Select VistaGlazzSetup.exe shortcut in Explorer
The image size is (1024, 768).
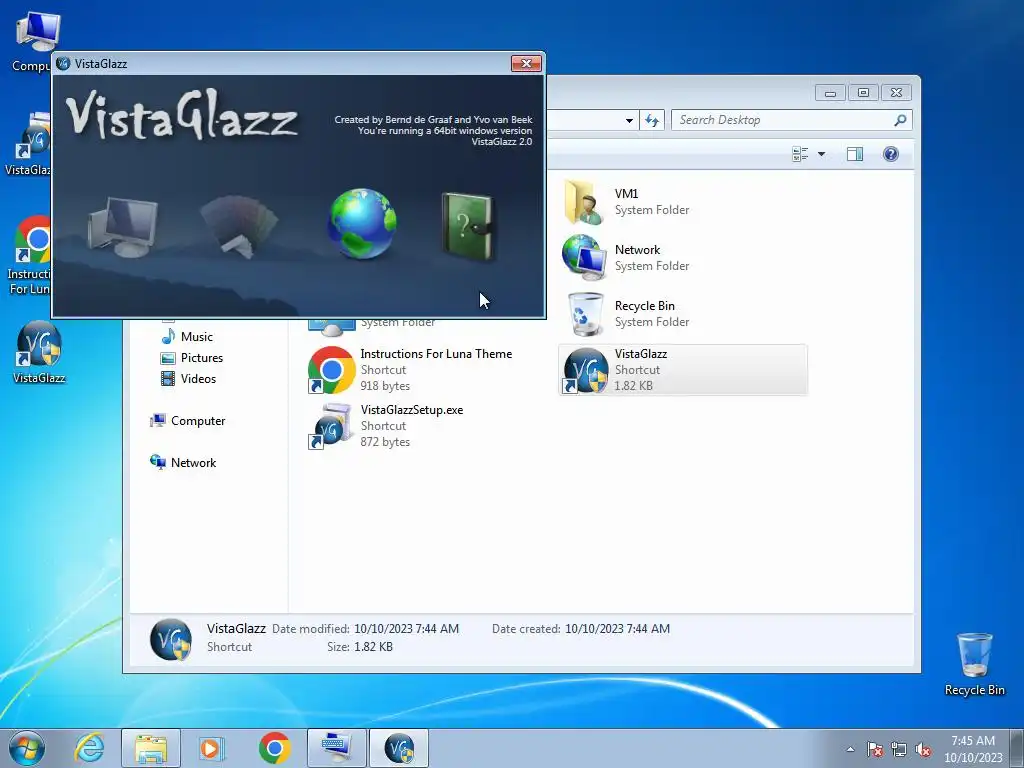point(428,426)
